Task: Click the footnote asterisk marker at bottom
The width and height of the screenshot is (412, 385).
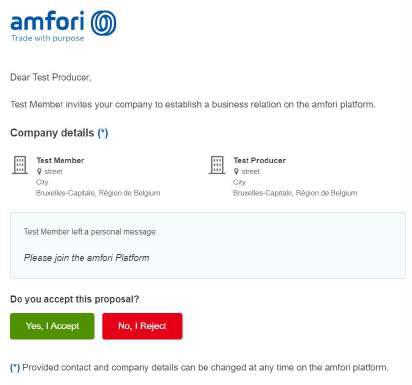Action: (x=15, y=368)
